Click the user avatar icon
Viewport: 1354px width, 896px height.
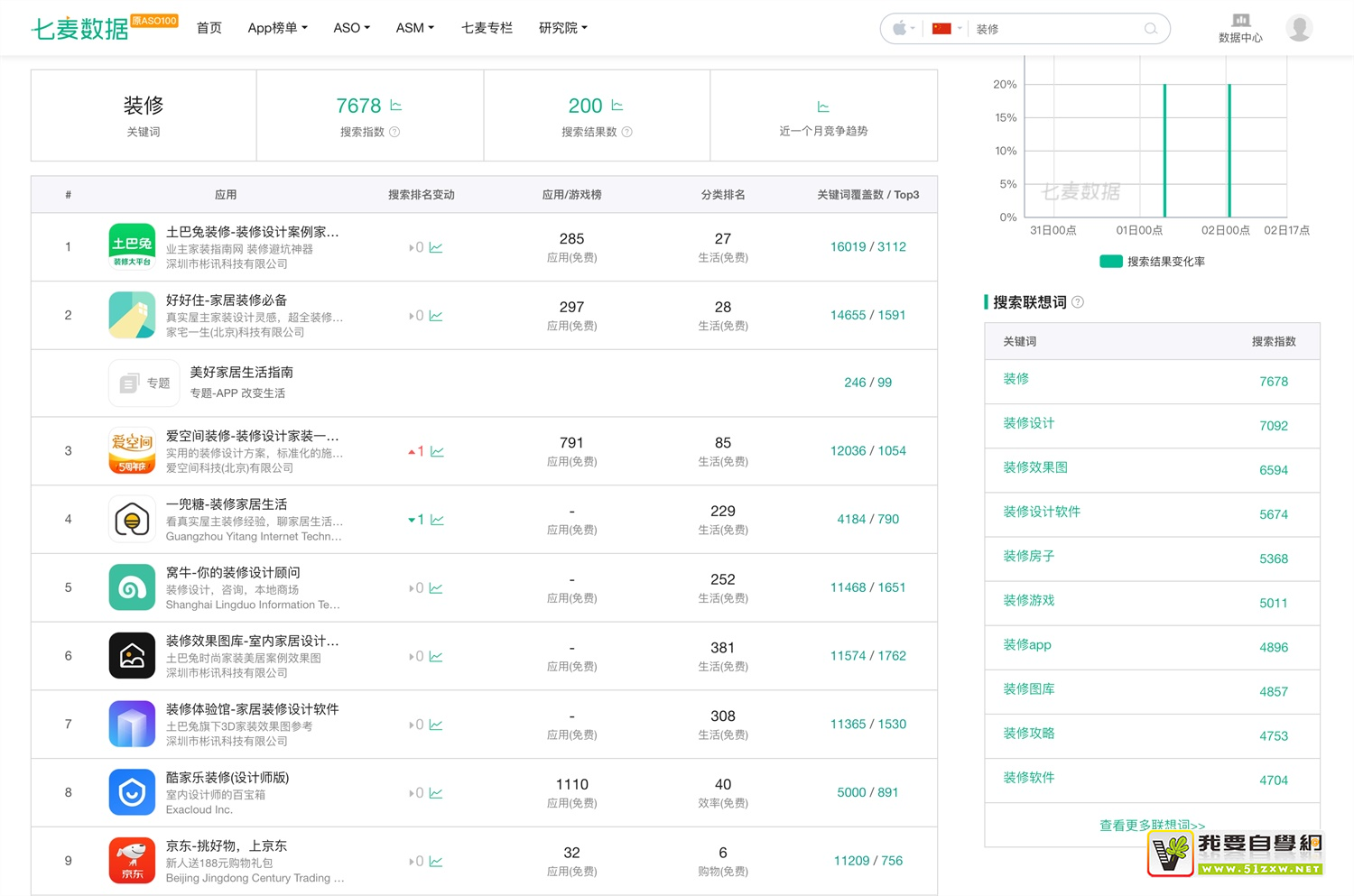pos(1299,28)
